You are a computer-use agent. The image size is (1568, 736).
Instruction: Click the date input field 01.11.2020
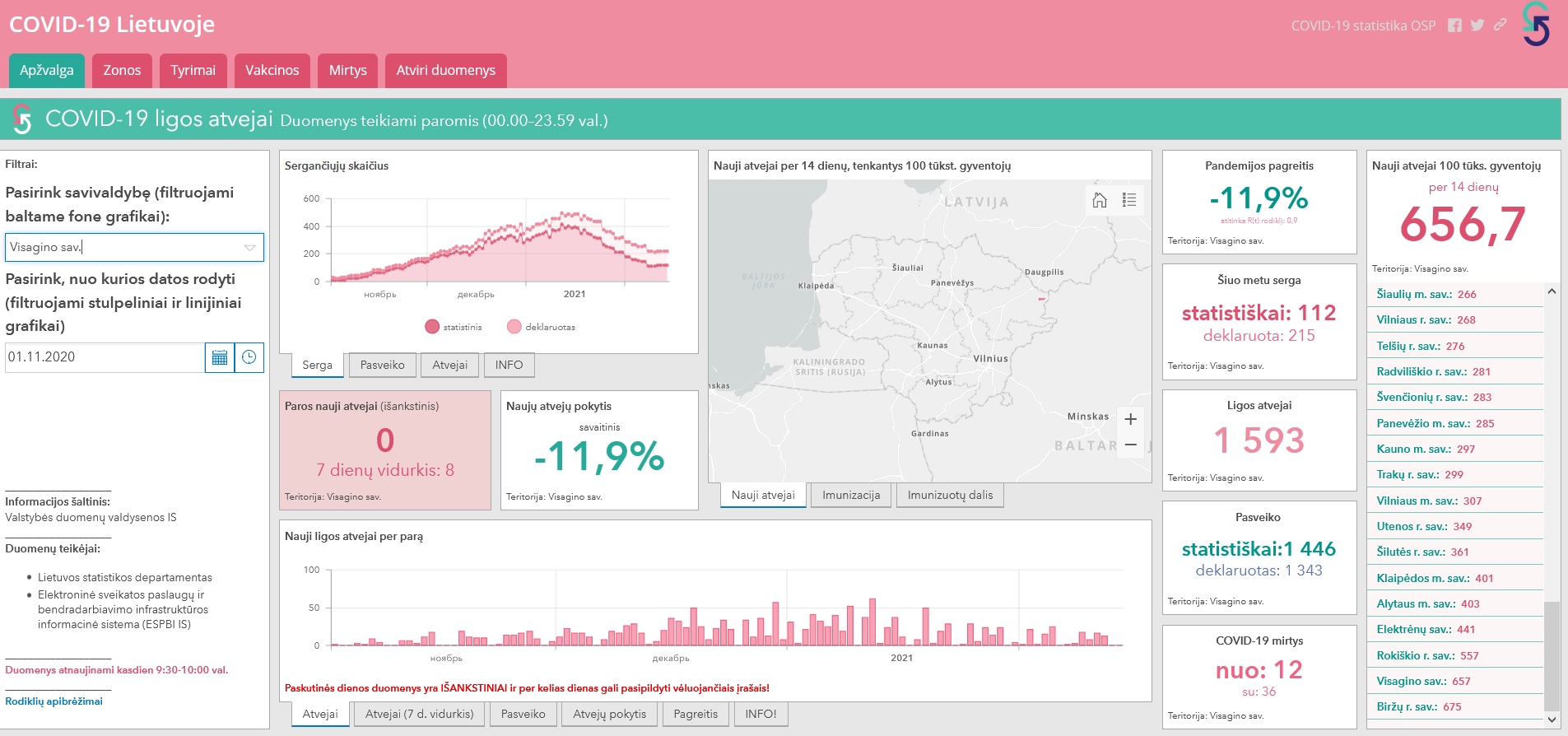[105, 357]
